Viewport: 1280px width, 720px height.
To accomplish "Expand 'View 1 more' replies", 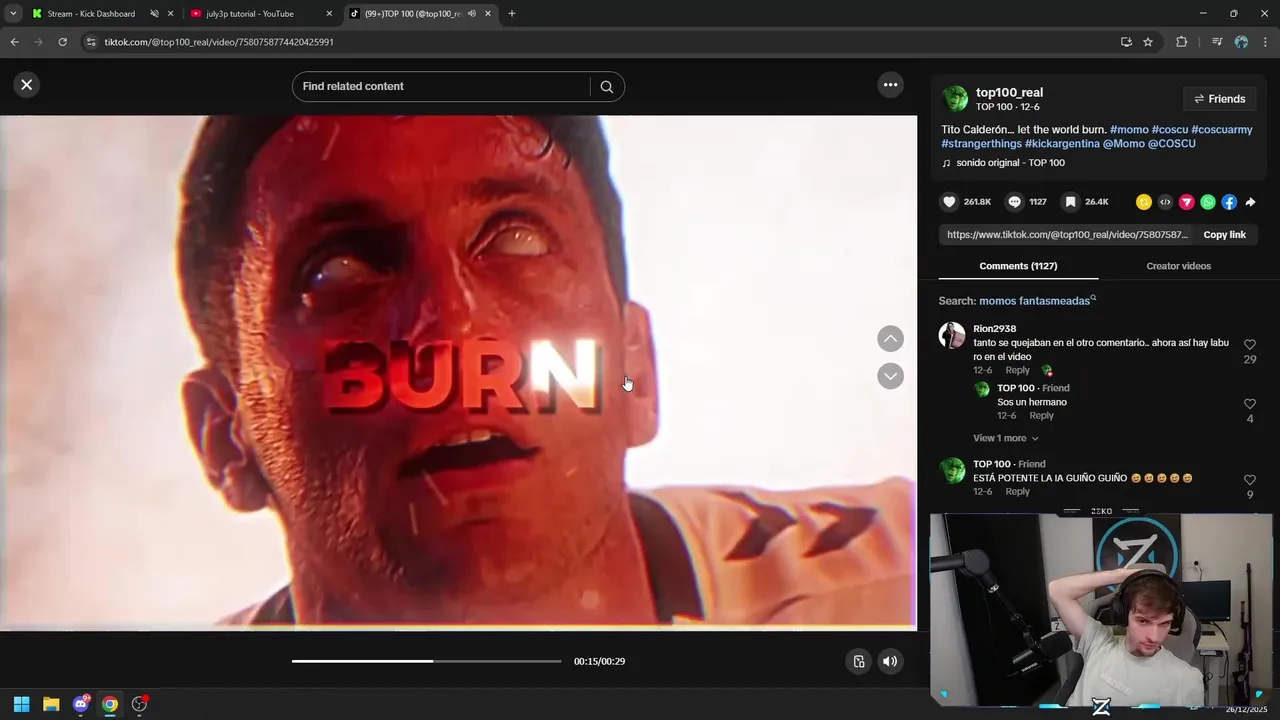I will pos(1006,438).
